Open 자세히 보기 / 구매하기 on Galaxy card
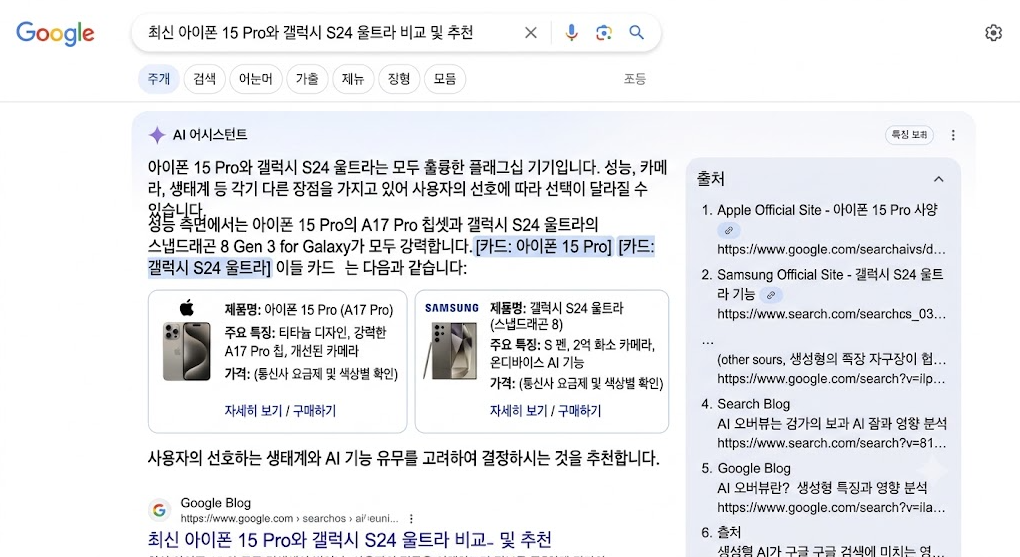 coord(545,411)
